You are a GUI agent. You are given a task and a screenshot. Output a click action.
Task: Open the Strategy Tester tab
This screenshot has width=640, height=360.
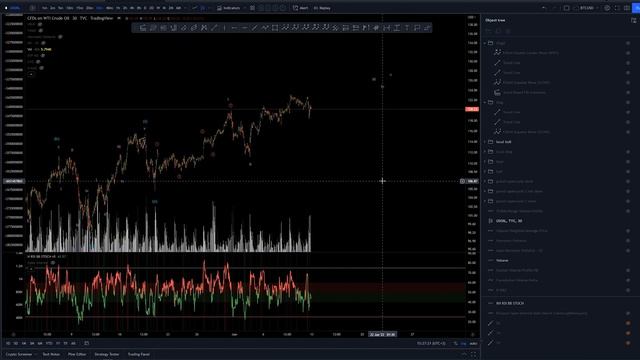pos(107,354)
